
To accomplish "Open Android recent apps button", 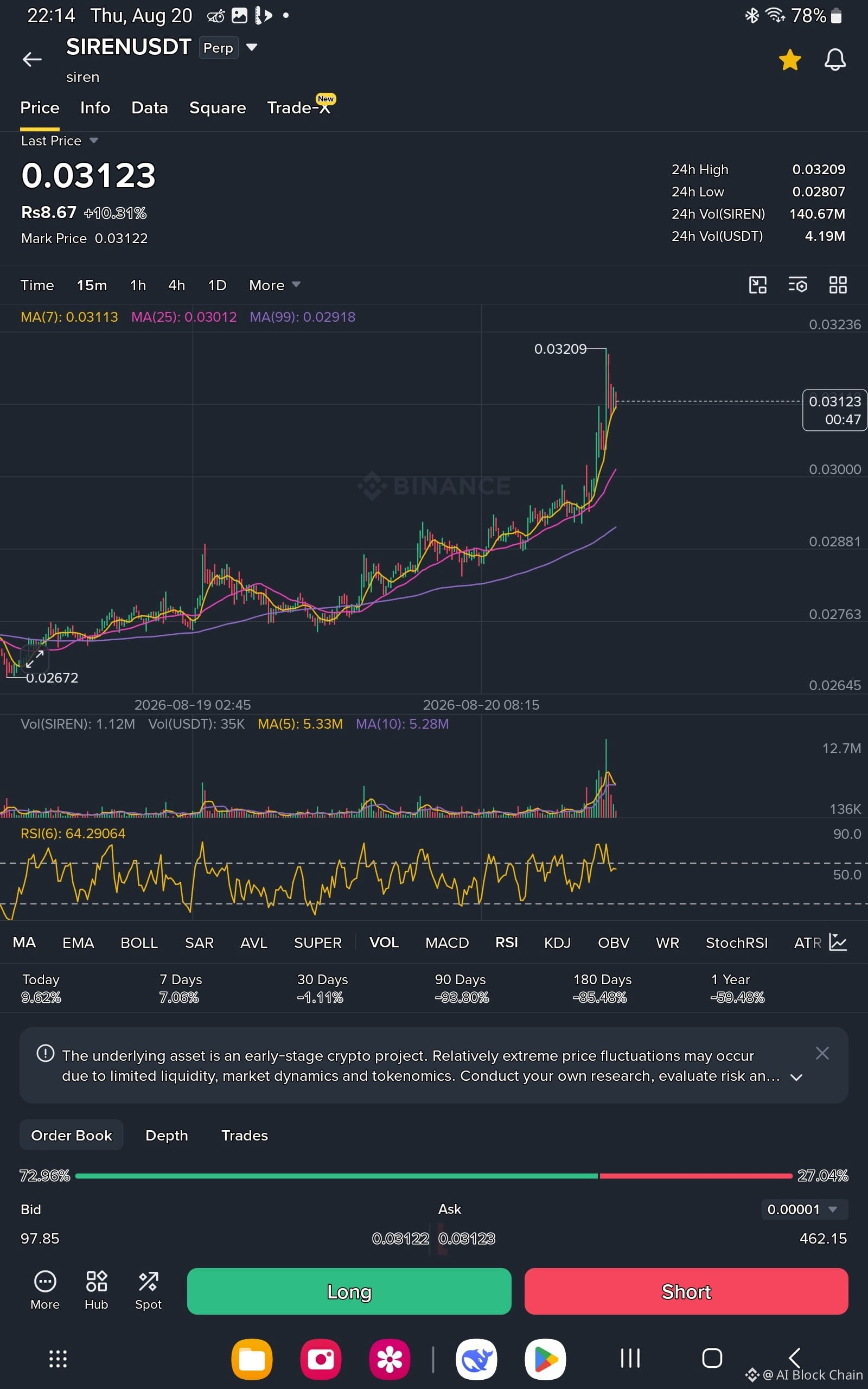I will pos(630,1359).
